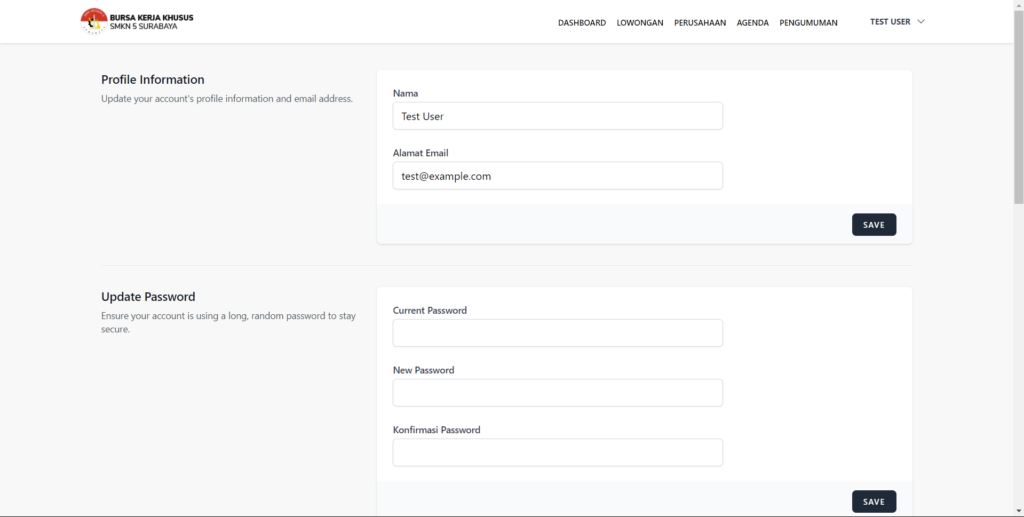The image size is (1024, 517).
Task: Select the Konfirmasi Password field
Action: 558,452
